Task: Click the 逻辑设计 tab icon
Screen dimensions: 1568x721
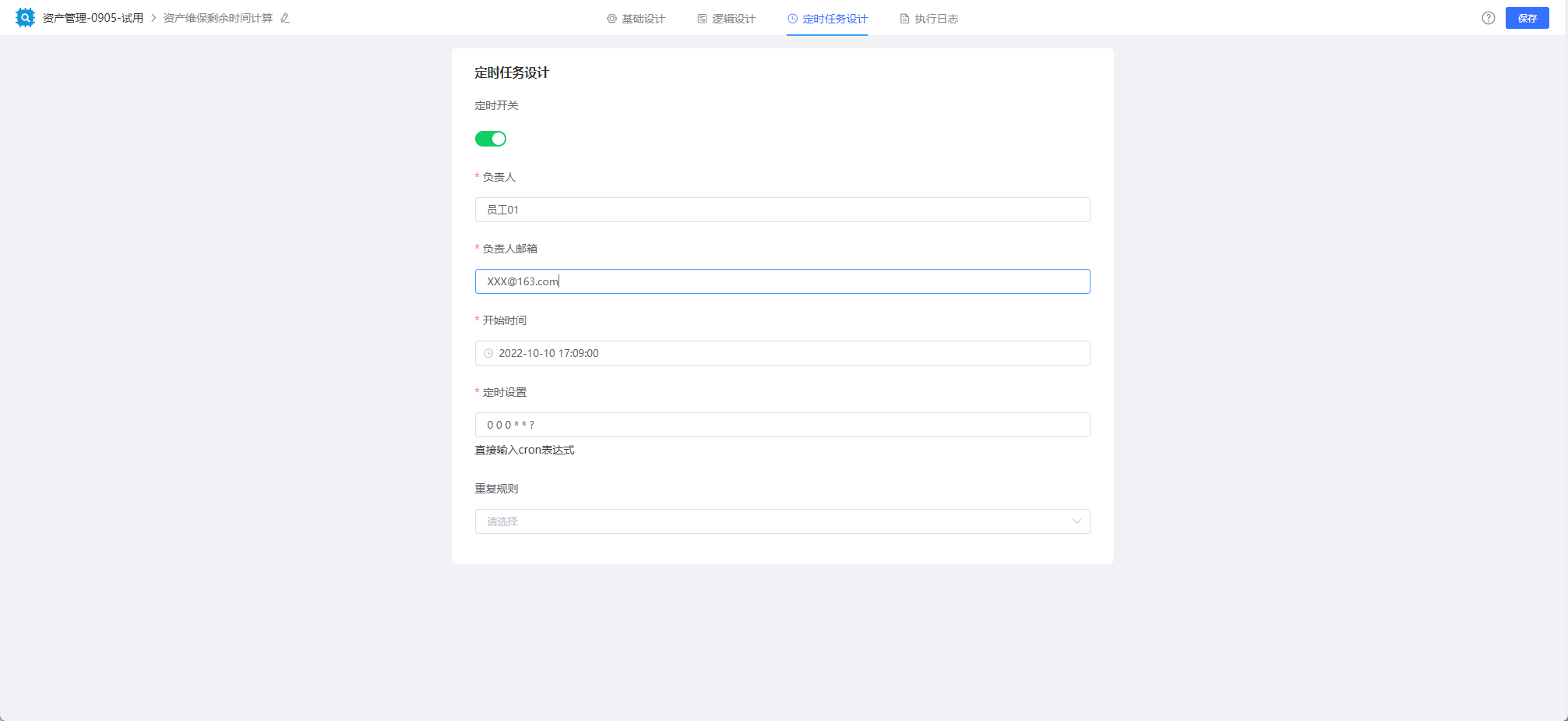Action: click(702, 19)
